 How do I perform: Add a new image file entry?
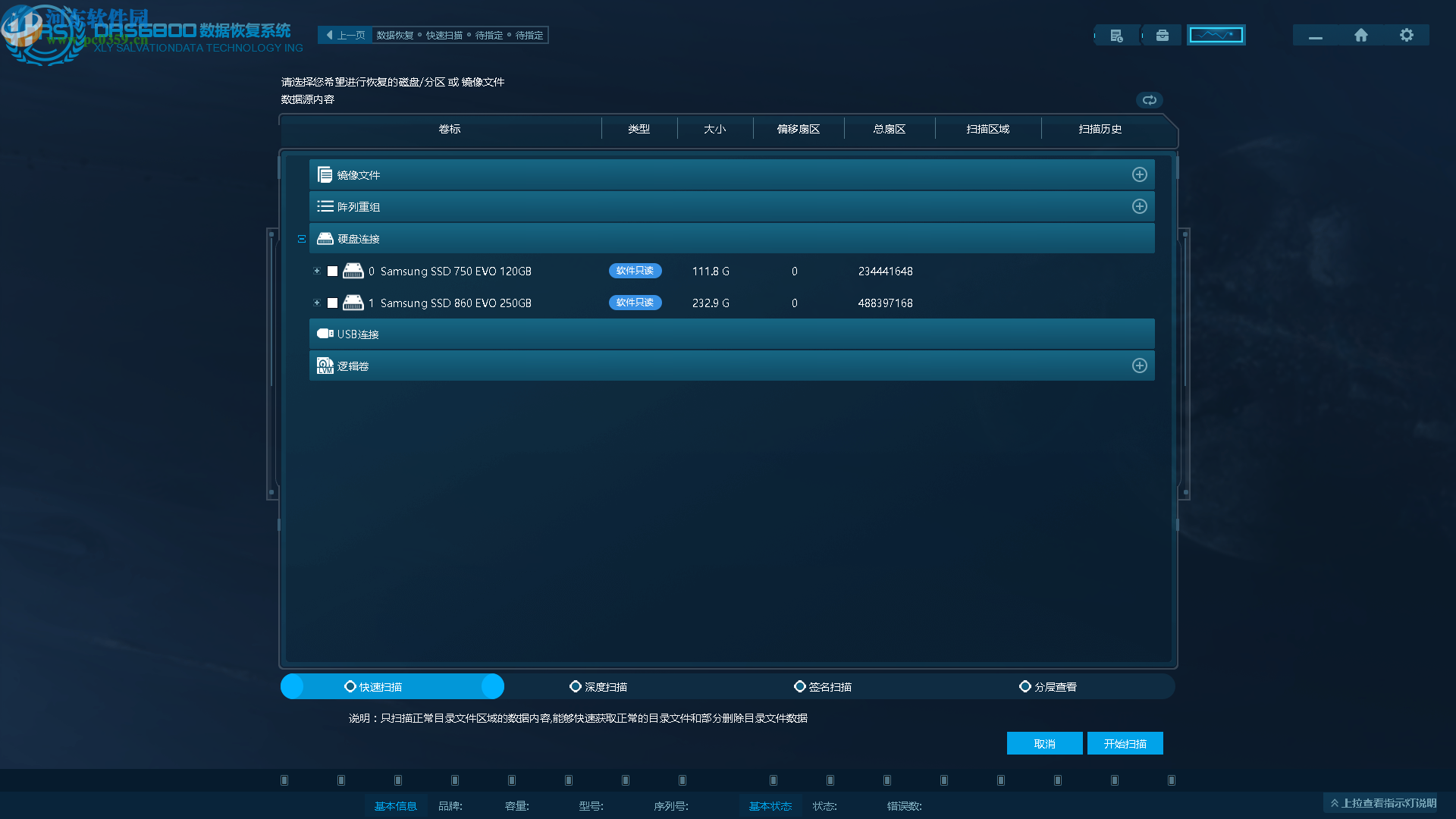(x=1139, y=175)
